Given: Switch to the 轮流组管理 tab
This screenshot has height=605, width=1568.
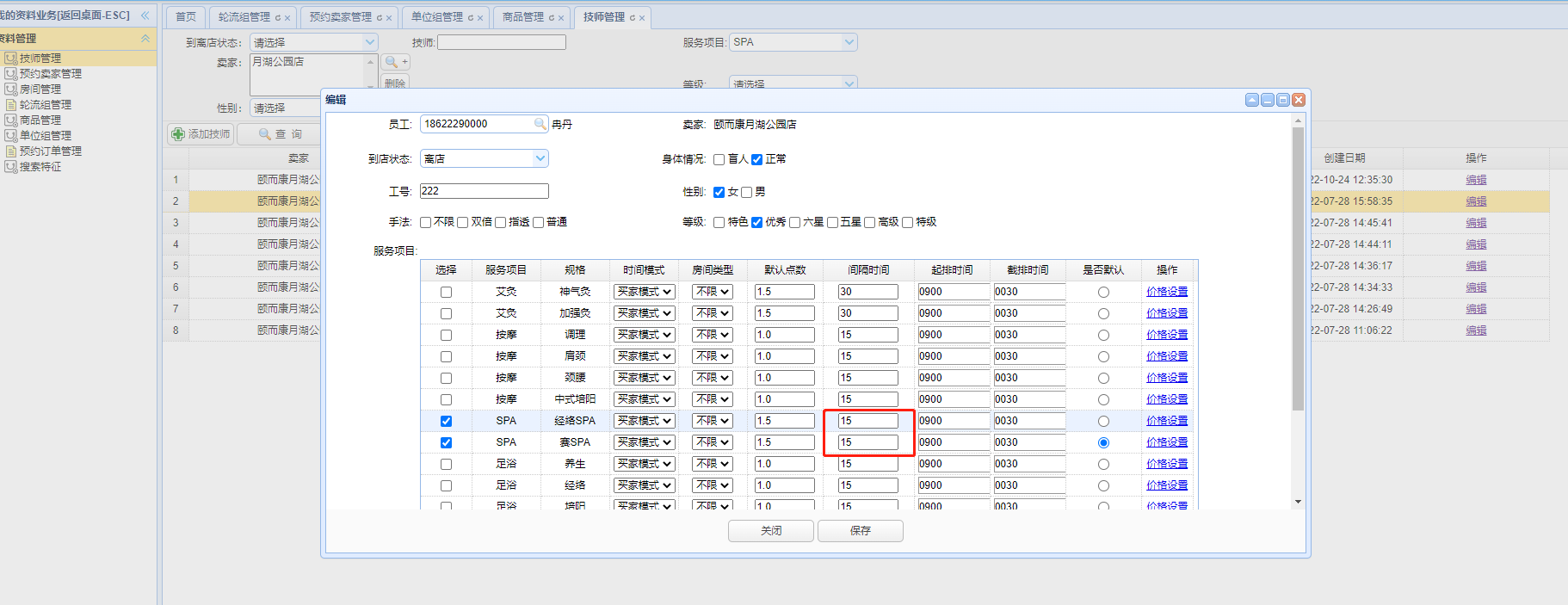Looking at the screenshot, I should (244, 17).
